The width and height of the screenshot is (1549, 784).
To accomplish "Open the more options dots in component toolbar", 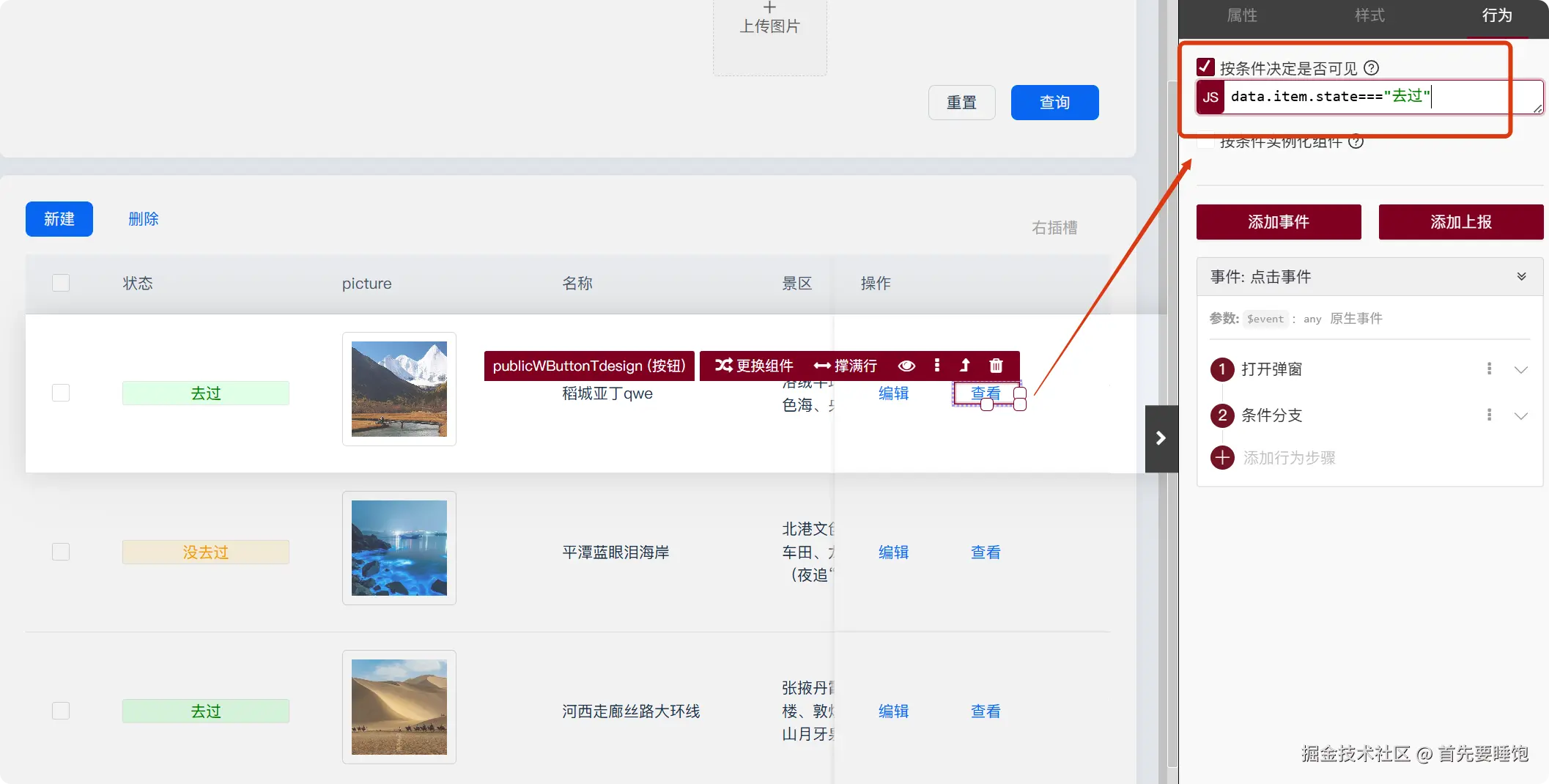I will tap(937, 365).
